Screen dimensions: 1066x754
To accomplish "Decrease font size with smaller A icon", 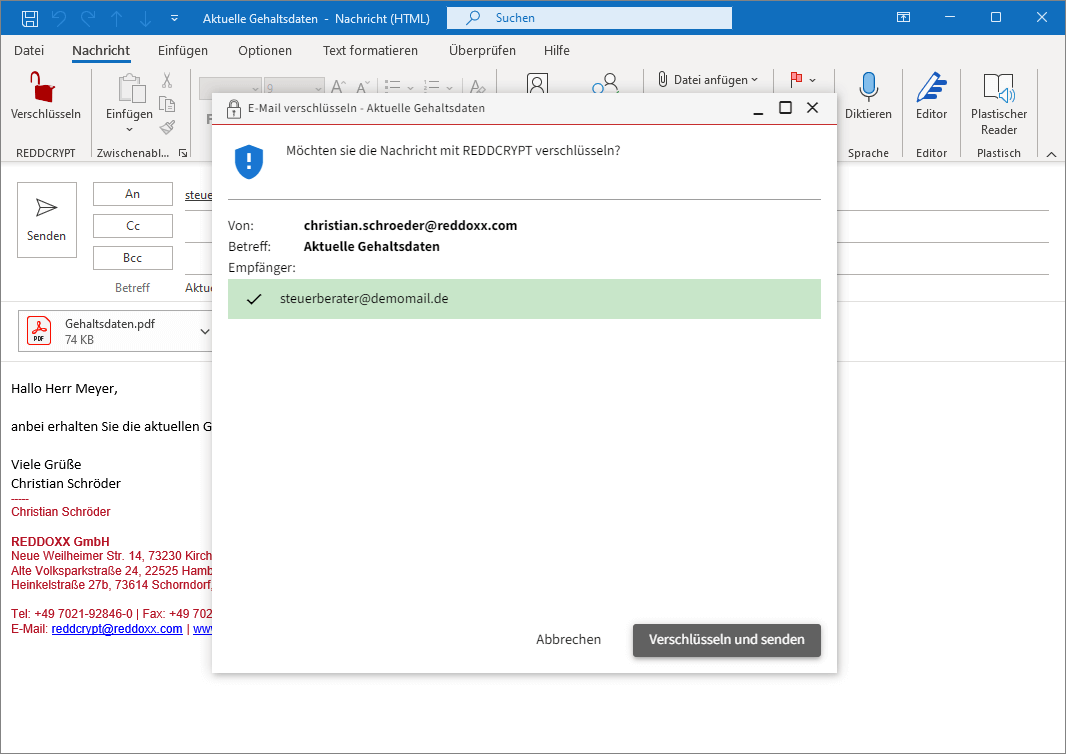I will click(x=363, y=86).
